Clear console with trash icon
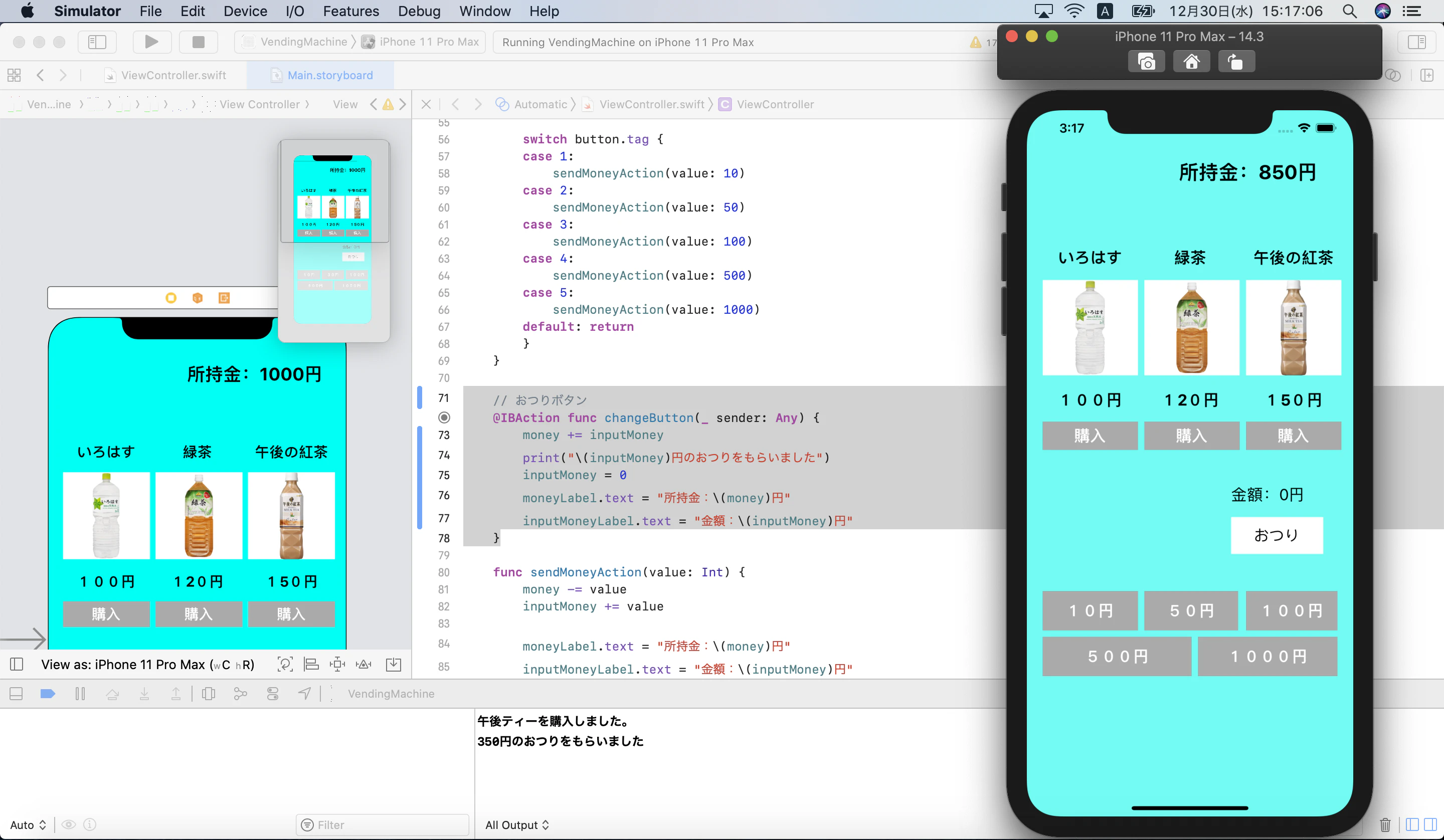 [1385, 824]
